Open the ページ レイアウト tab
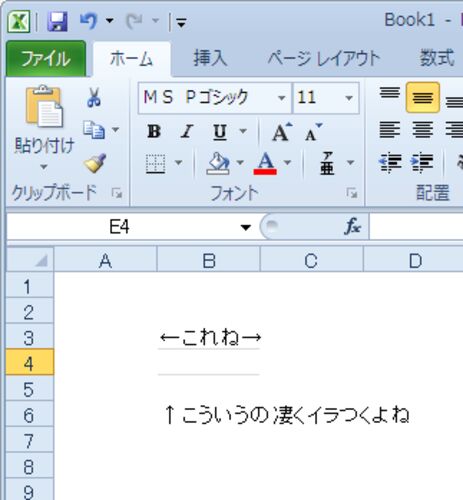 pyautogui.click(x=324, y=58)
